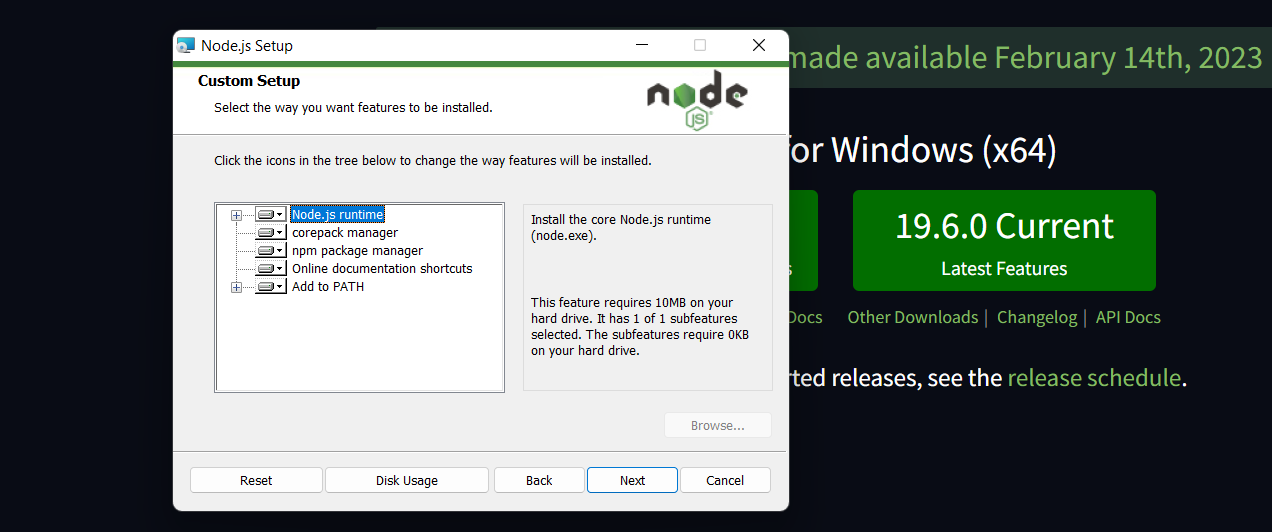Download 19.6.0 Current from the webpage
The width and height of the screenshot is (1272, 532).
click(1004, 240)
